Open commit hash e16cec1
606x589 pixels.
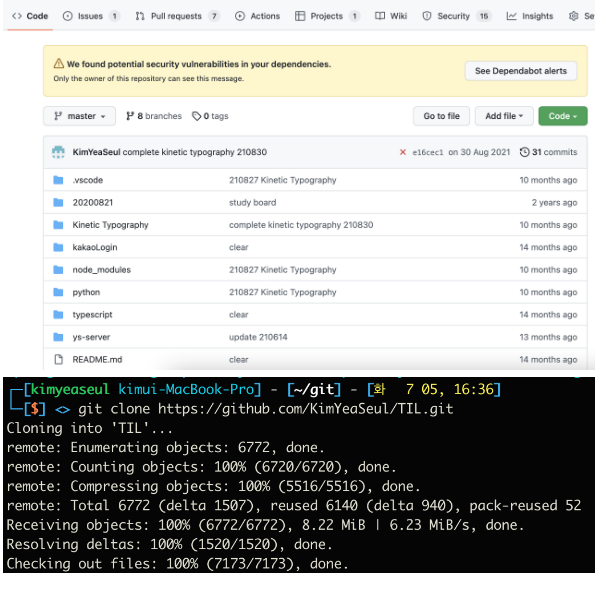(x=428, y=152)
